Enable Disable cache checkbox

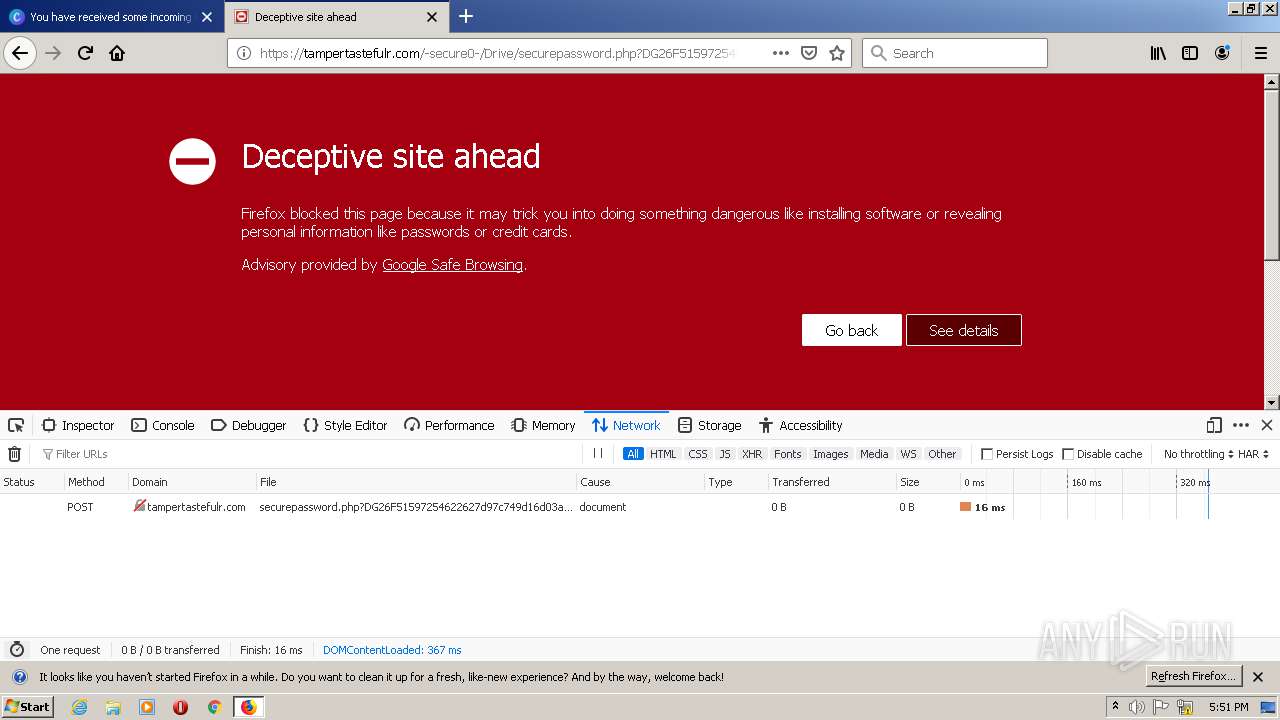1068,454
